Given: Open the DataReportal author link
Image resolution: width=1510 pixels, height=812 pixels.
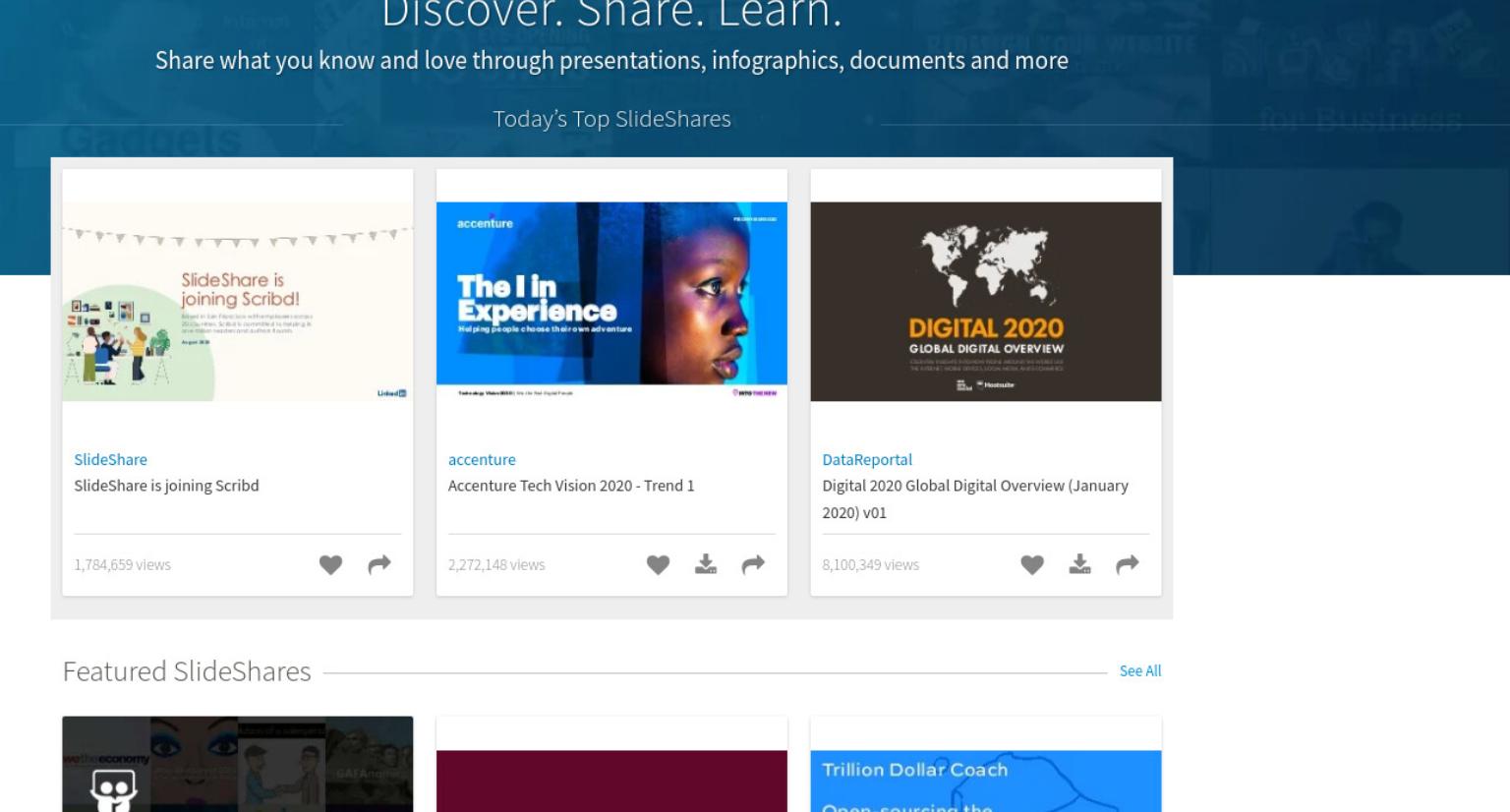Looking at the screenshot, I should coord(867,459).
